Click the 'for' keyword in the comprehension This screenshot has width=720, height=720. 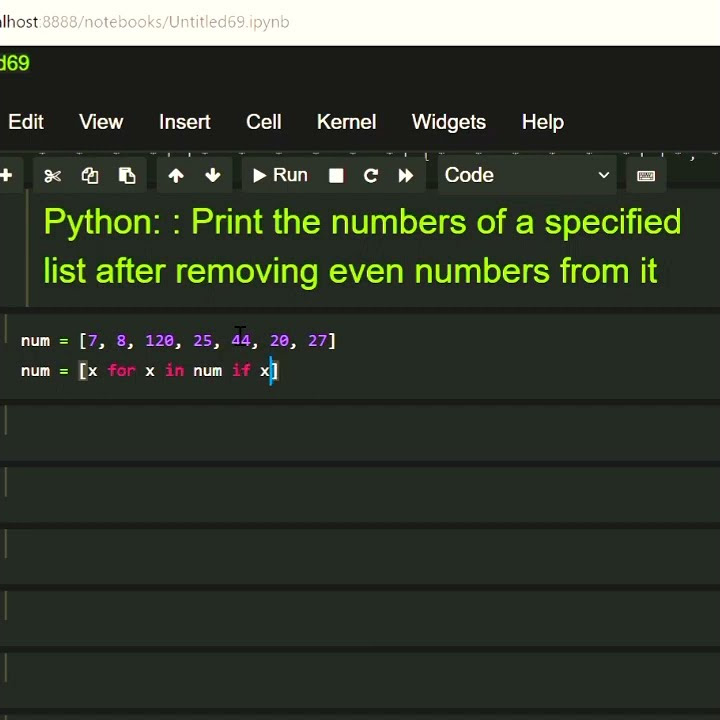tap(121, 370)
